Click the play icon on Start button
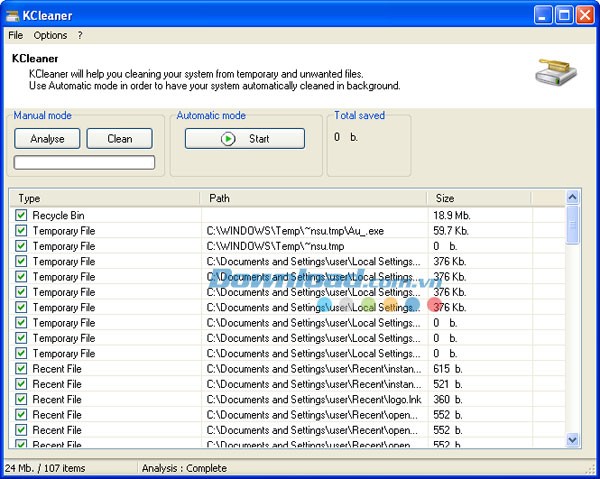Screen dimensions: 600x479 tap(229, 139)
